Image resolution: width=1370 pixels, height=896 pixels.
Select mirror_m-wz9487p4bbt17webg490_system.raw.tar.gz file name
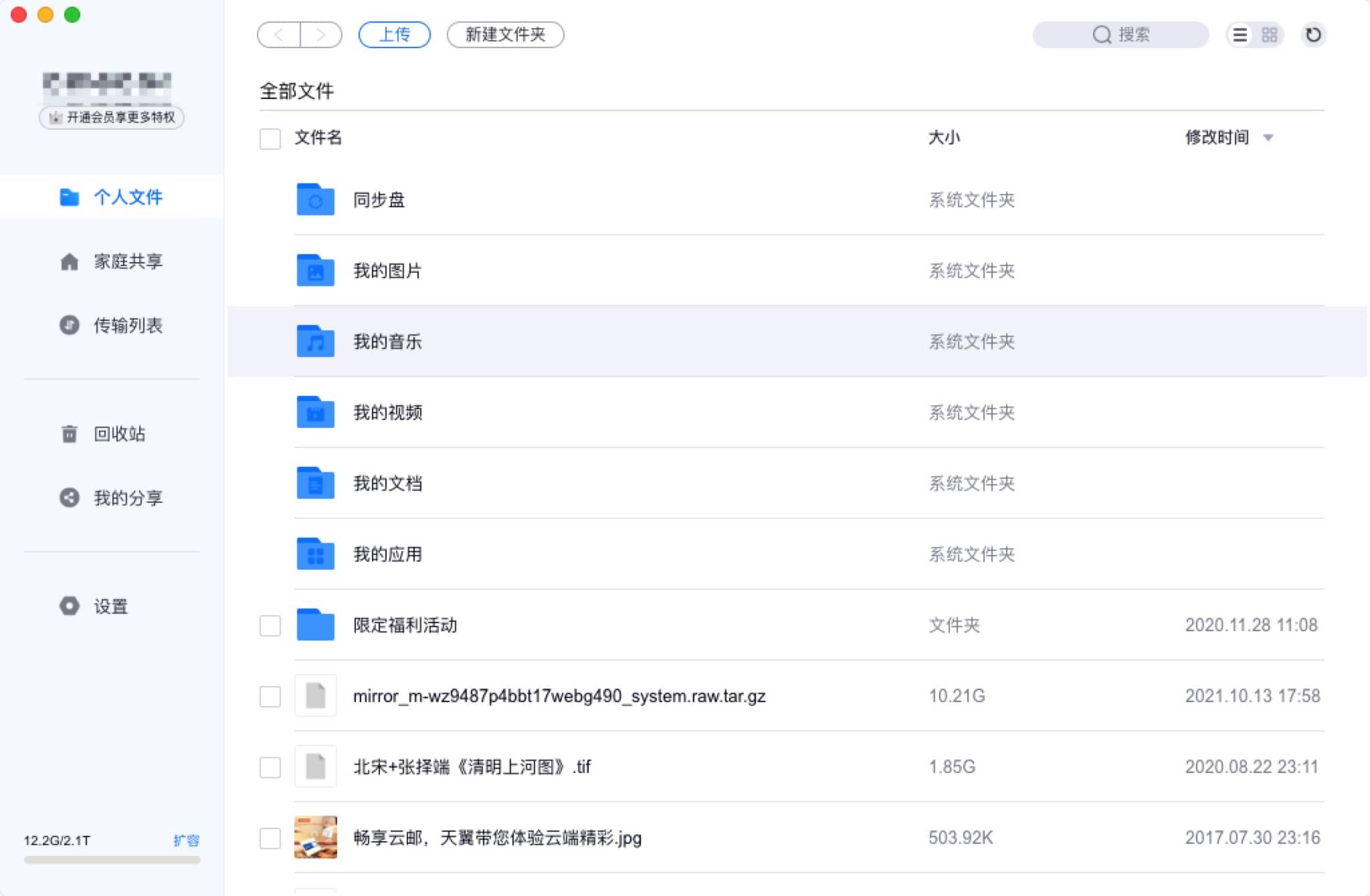(x=560, y=696)
